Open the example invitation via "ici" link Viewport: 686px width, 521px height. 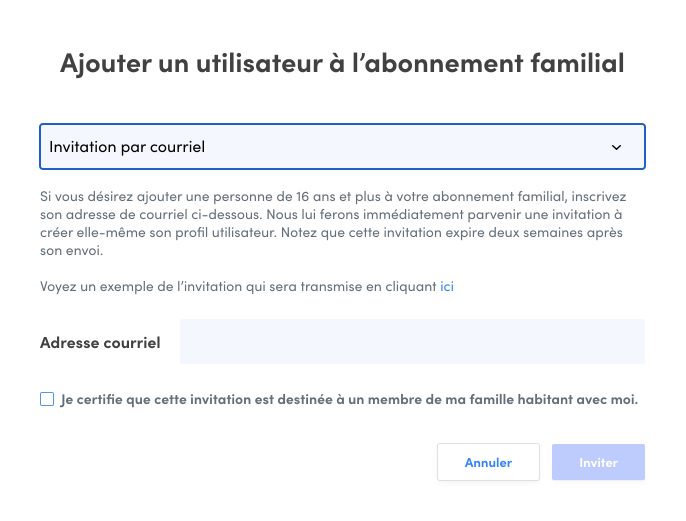[x=447, y=286]
